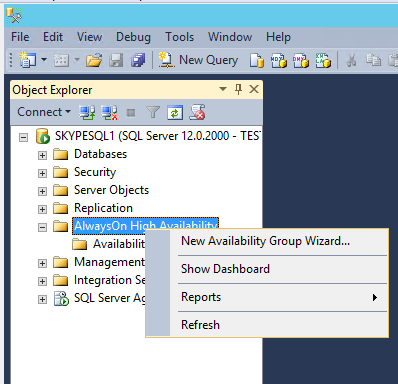Select the SQL Server Agent tree item
Screen dimensions: 398x384
pos(110,298)
